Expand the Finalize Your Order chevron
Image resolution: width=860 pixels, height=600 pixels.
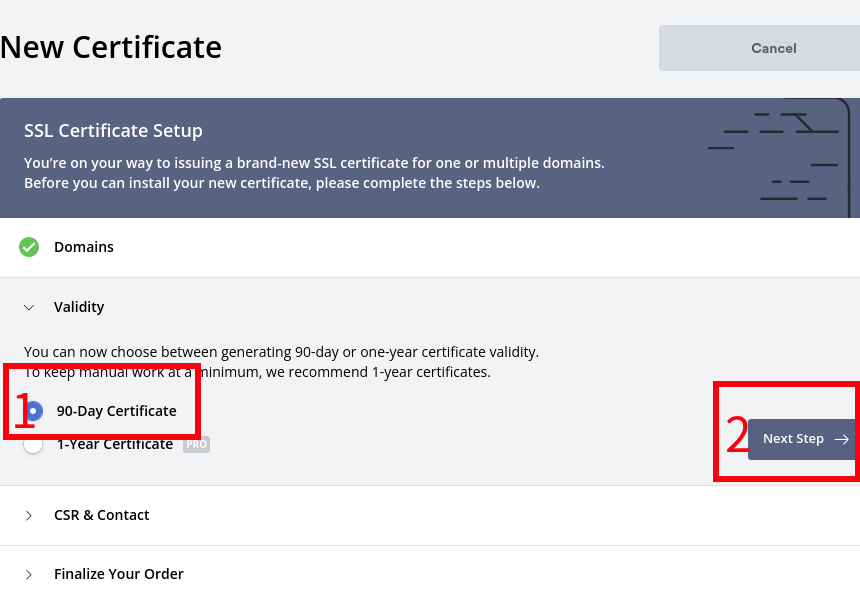[x=29, y=574]
